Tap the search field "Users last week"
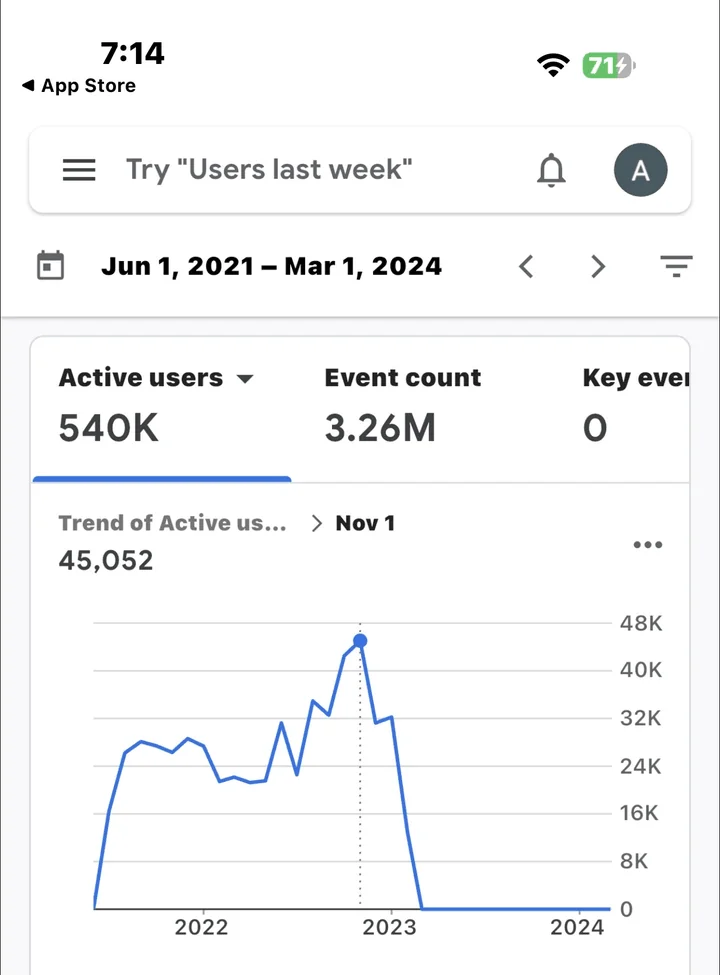 (x=269, y=170)
